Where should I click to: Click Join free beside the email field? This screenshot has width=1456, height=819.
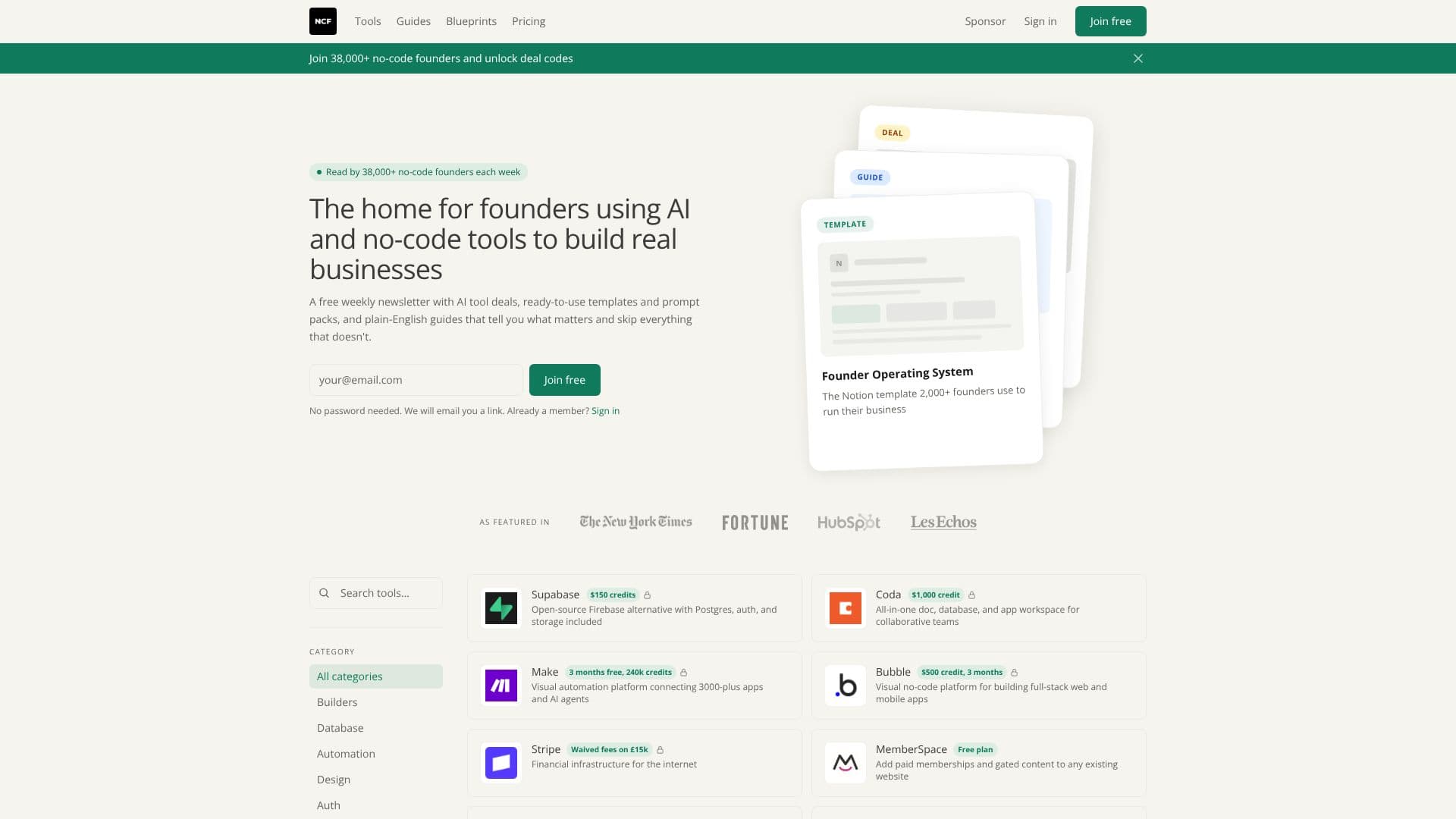(x=565, y=380)
